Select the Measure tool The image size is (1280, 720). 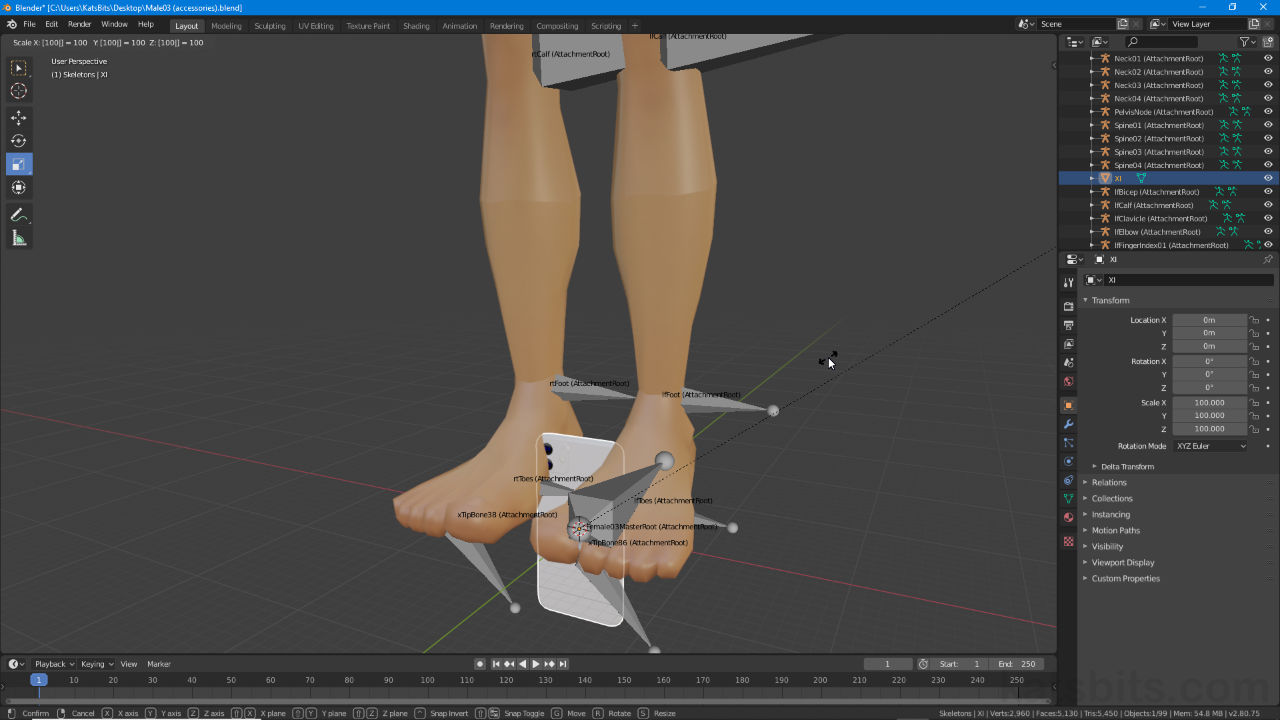[x=19, y=238]
